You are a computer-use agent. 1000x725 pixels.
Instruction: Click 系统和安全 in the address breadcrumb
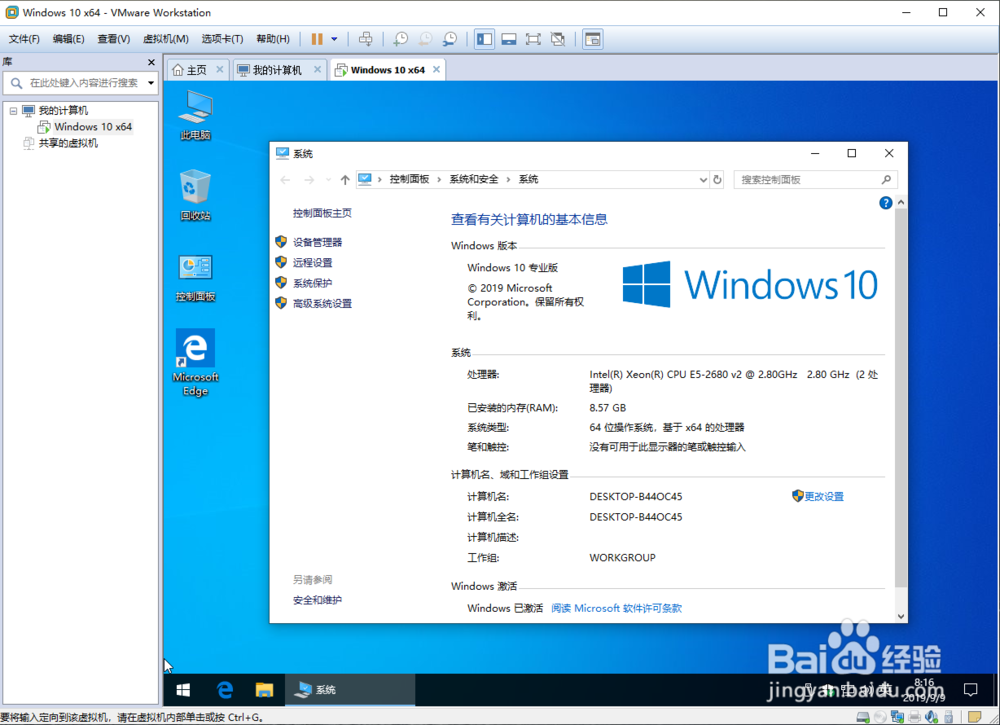[x=474, y=179]
